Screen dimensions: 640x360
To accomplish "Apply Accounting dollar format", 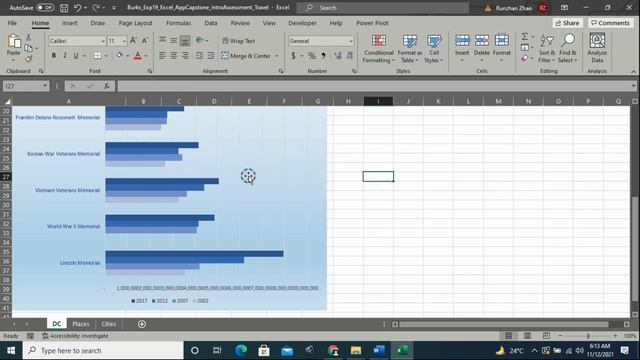I will pos(293,56).
